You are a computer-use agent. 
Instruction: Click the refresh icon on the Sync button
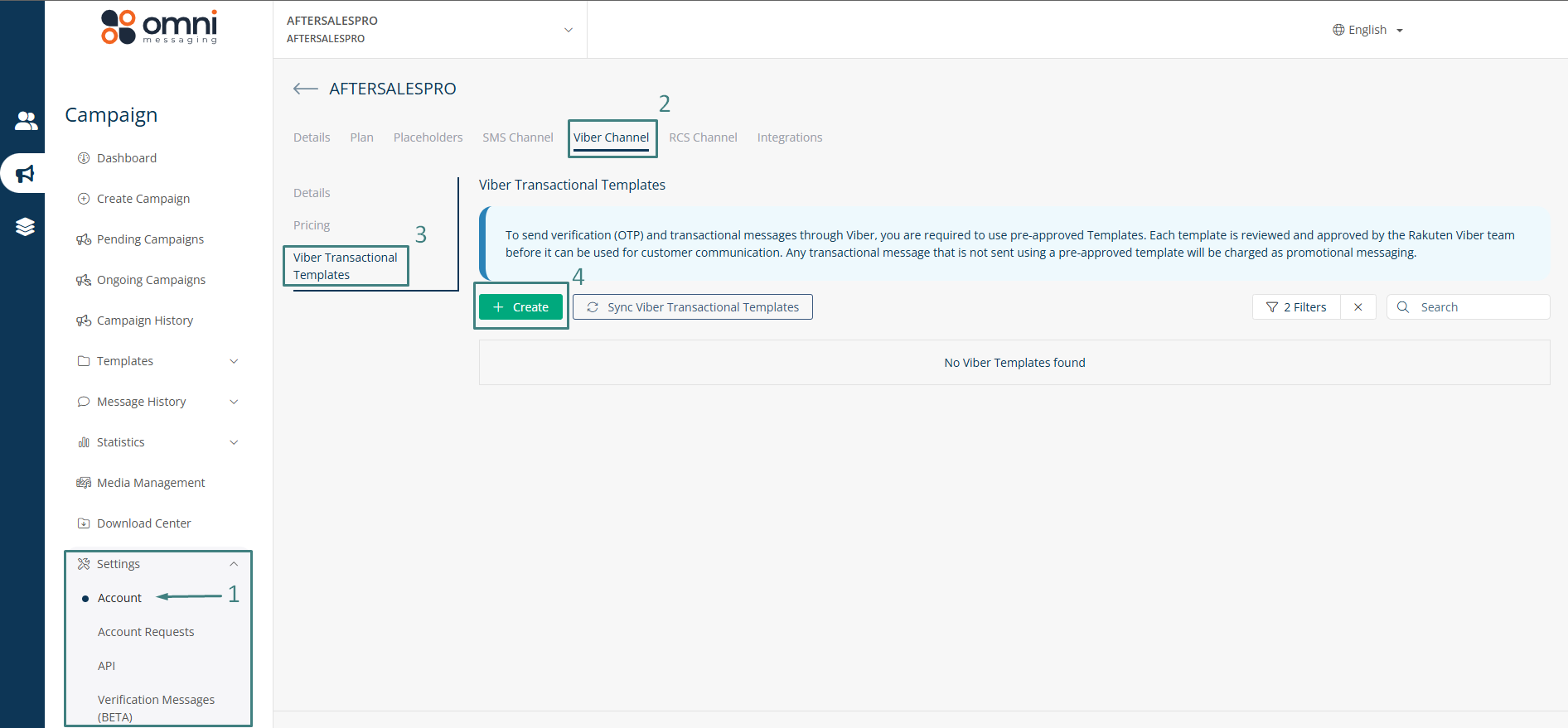tap(593, 307)
